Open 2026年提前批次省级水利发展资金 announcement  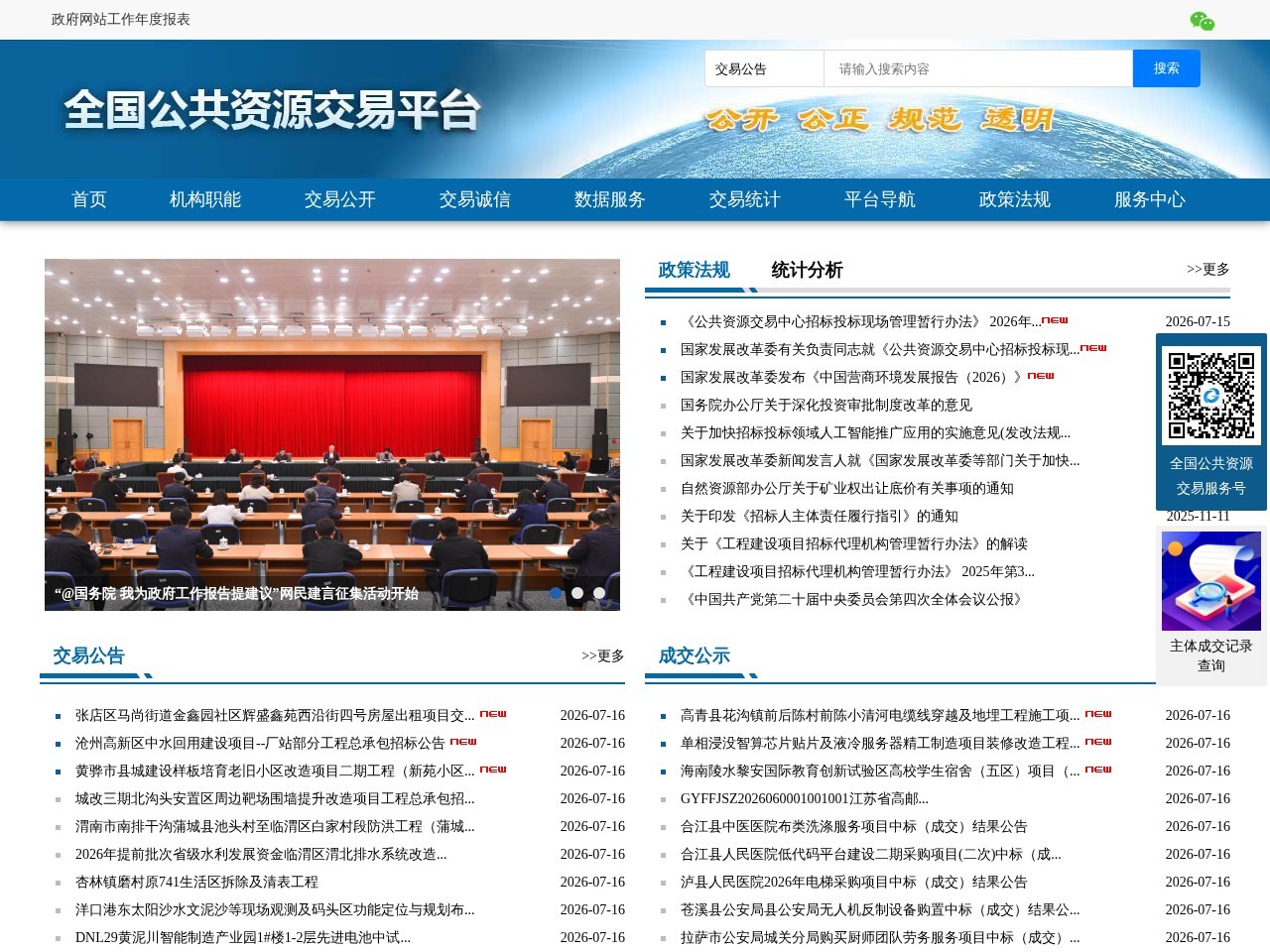click(x=261, y=854)
